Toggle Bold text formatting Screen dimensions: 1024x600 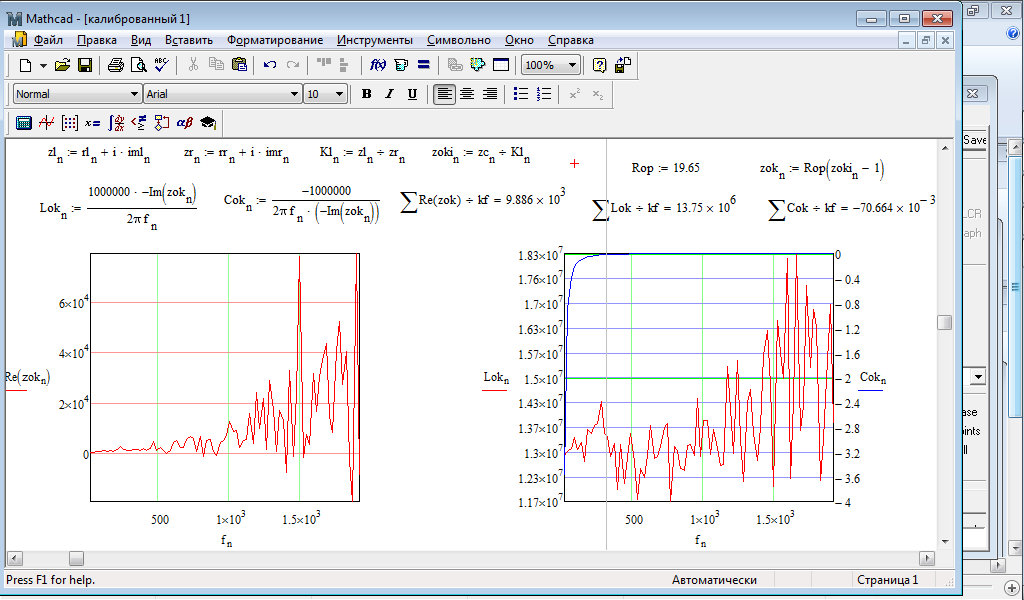(366, 94)
